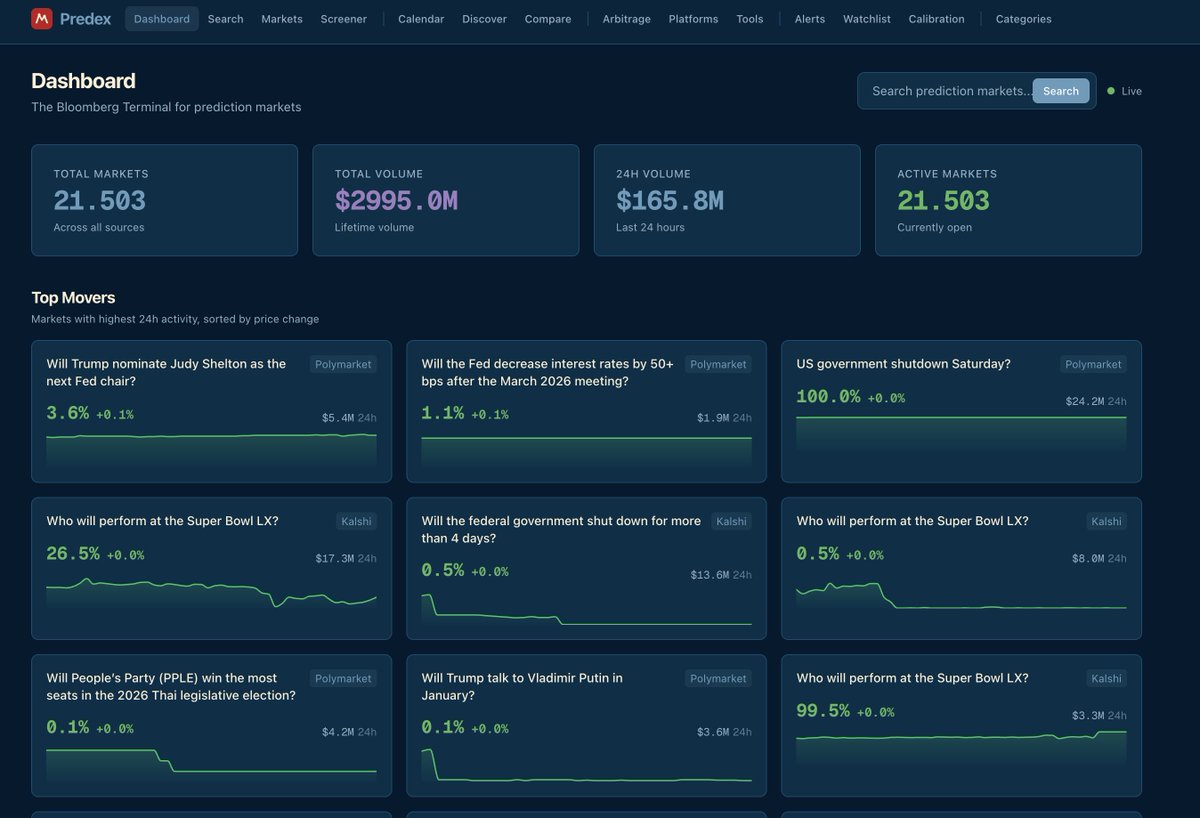Open US government shutdown Saturday market

coord(961,412)
